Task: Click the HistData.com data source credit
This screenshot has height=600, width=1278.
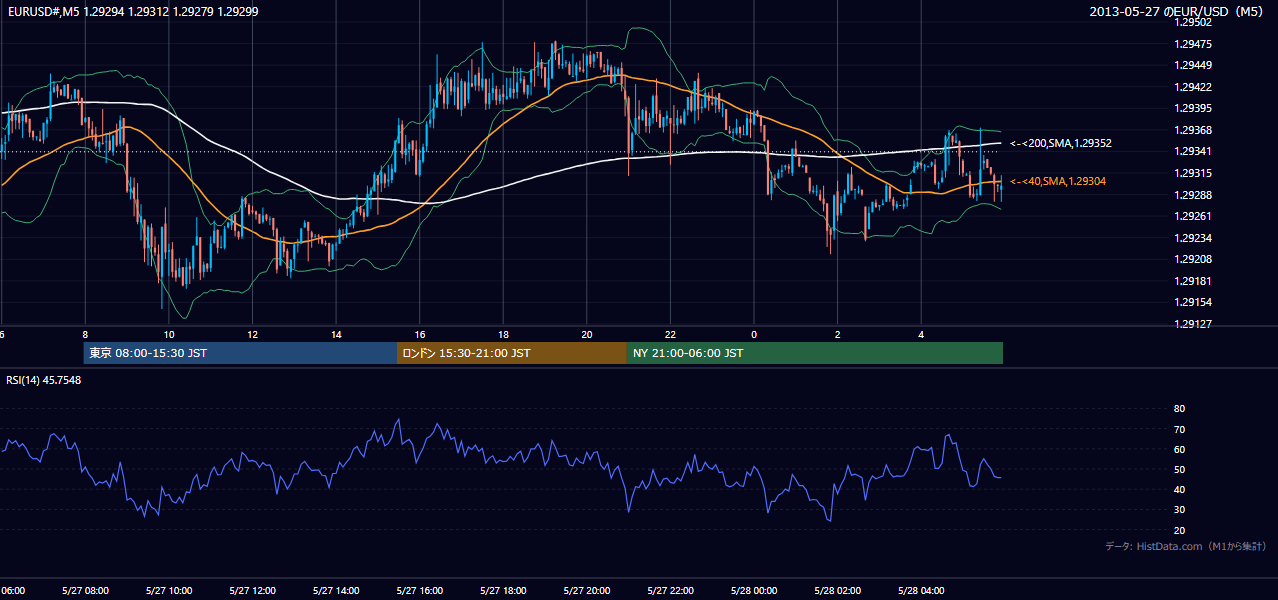Action: [x=1186, y=546]
